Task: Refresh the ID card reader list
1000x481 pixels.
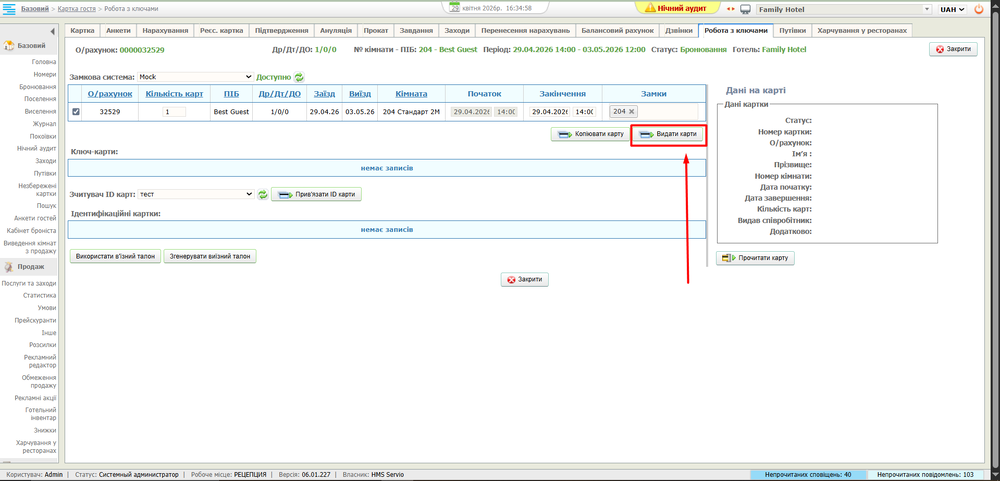Action: [x=263, y=194]
